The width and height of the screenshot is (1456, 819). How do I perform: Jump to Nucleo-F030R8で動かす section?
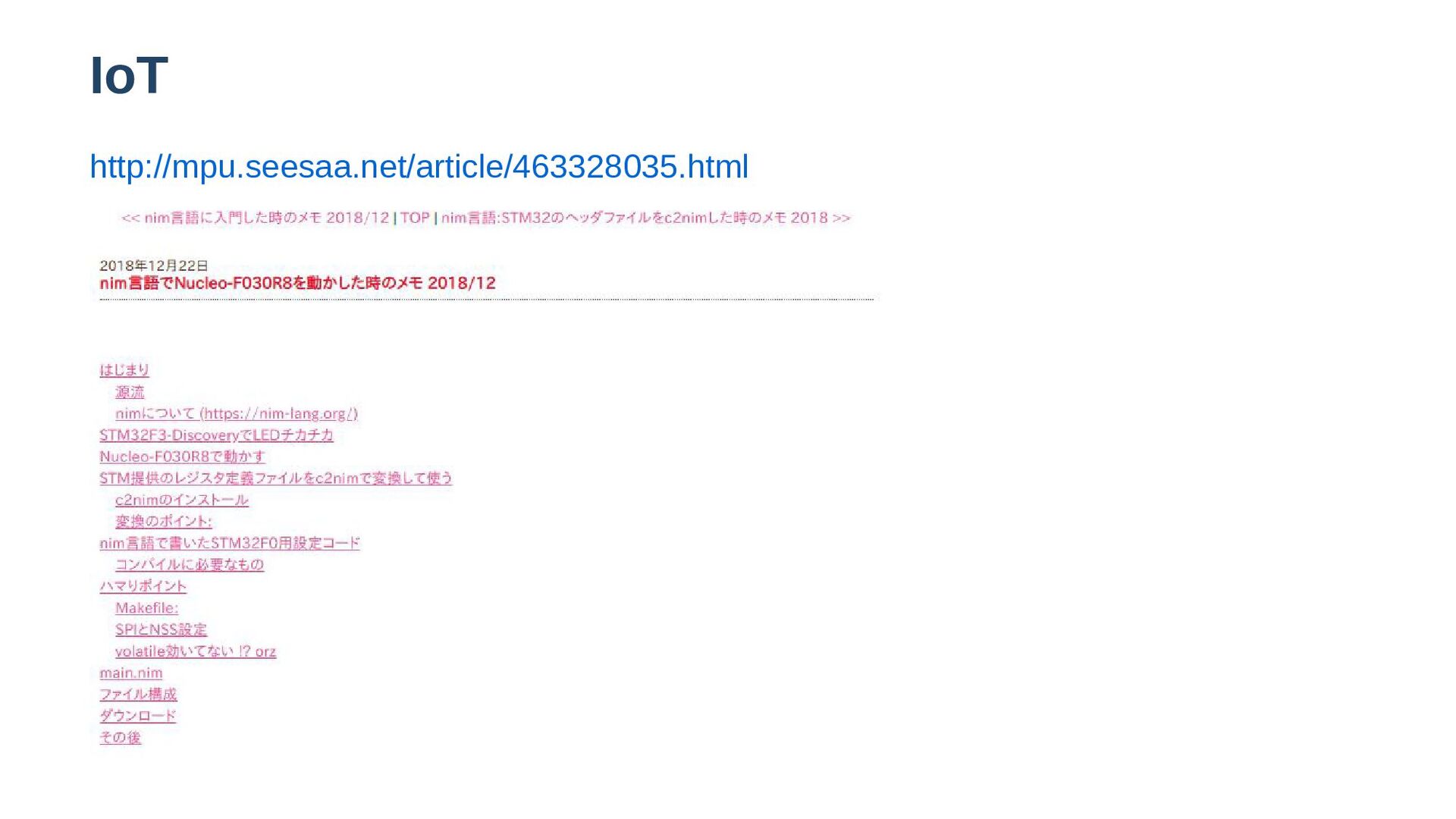coord(183,457)
